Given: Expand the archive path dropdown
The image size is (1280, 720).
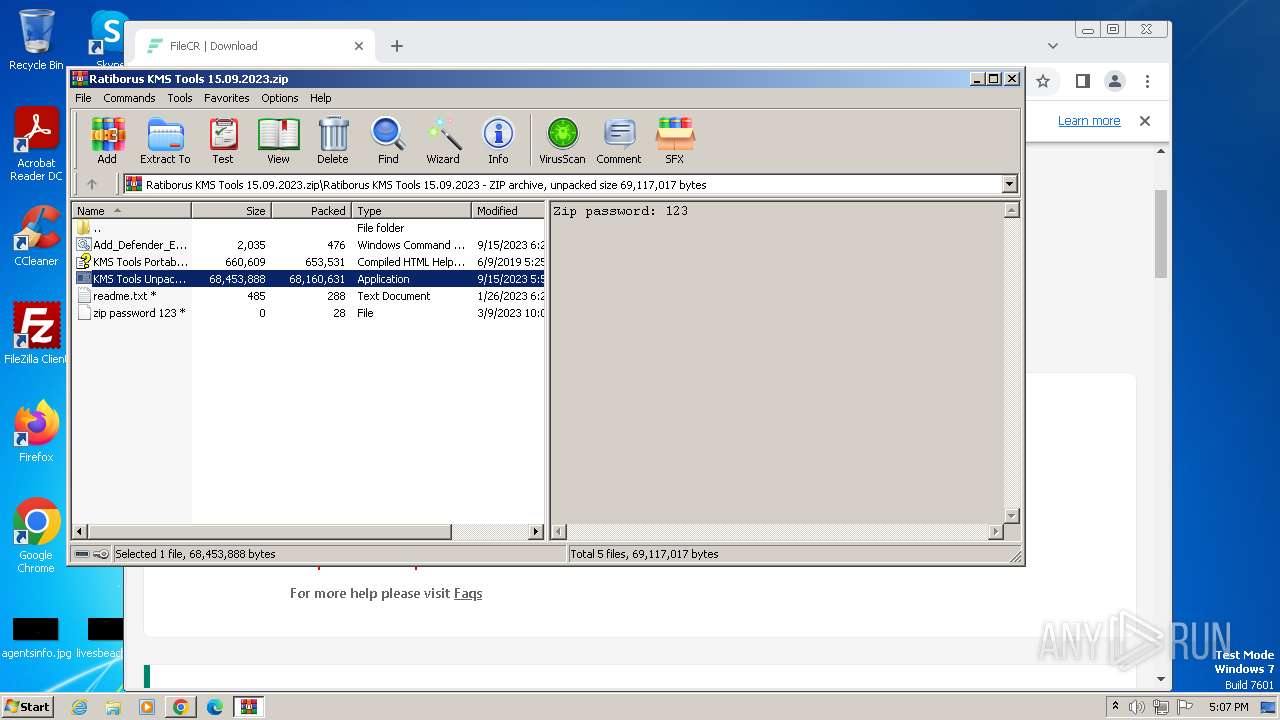Looking at the screenshot, I should click(1009, 184).
